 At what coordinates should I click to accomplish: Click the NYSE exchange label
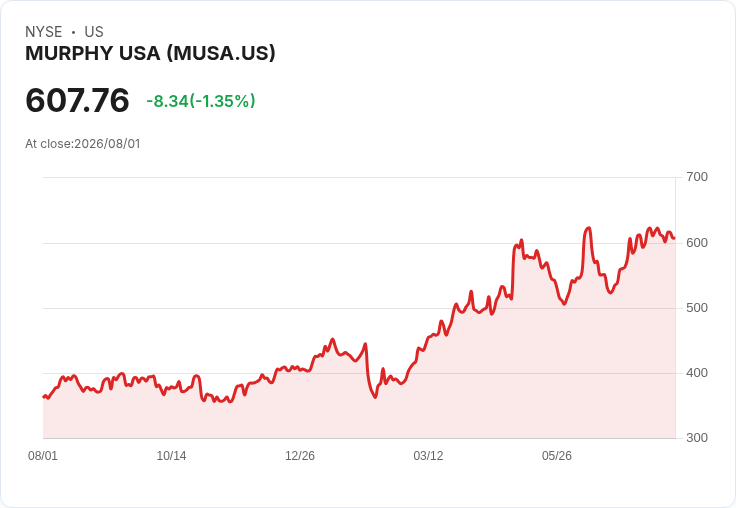44,32
